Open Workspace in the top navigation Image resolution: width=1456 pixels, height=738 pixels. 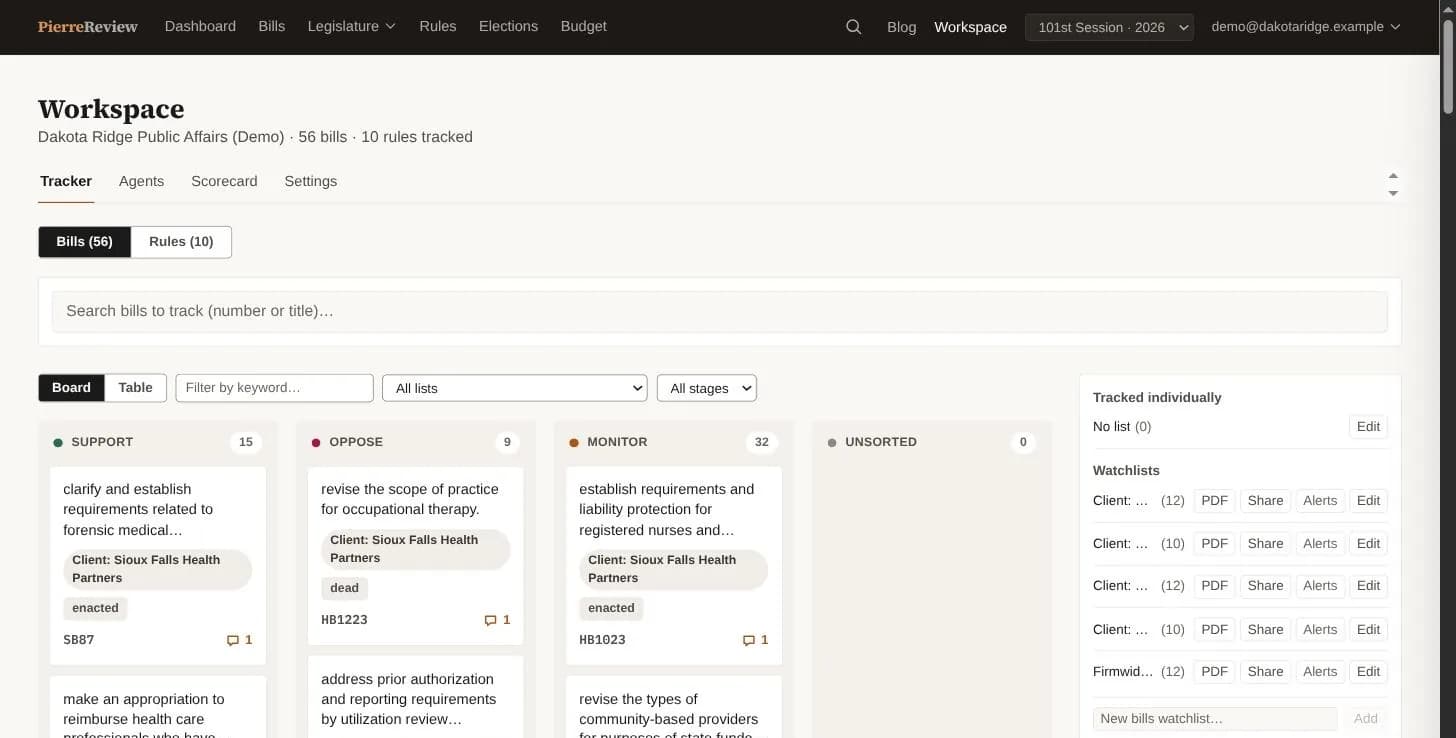click(x=970, y=27)
